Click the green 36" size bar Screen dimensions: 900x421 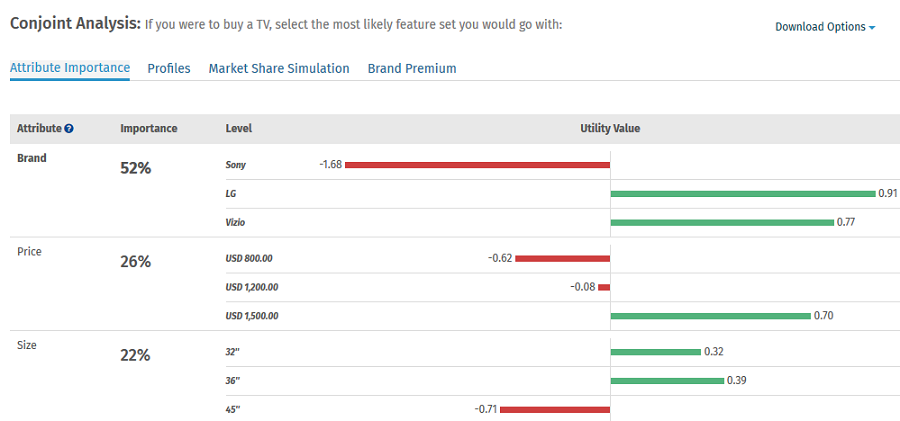(x=666, y=380)
